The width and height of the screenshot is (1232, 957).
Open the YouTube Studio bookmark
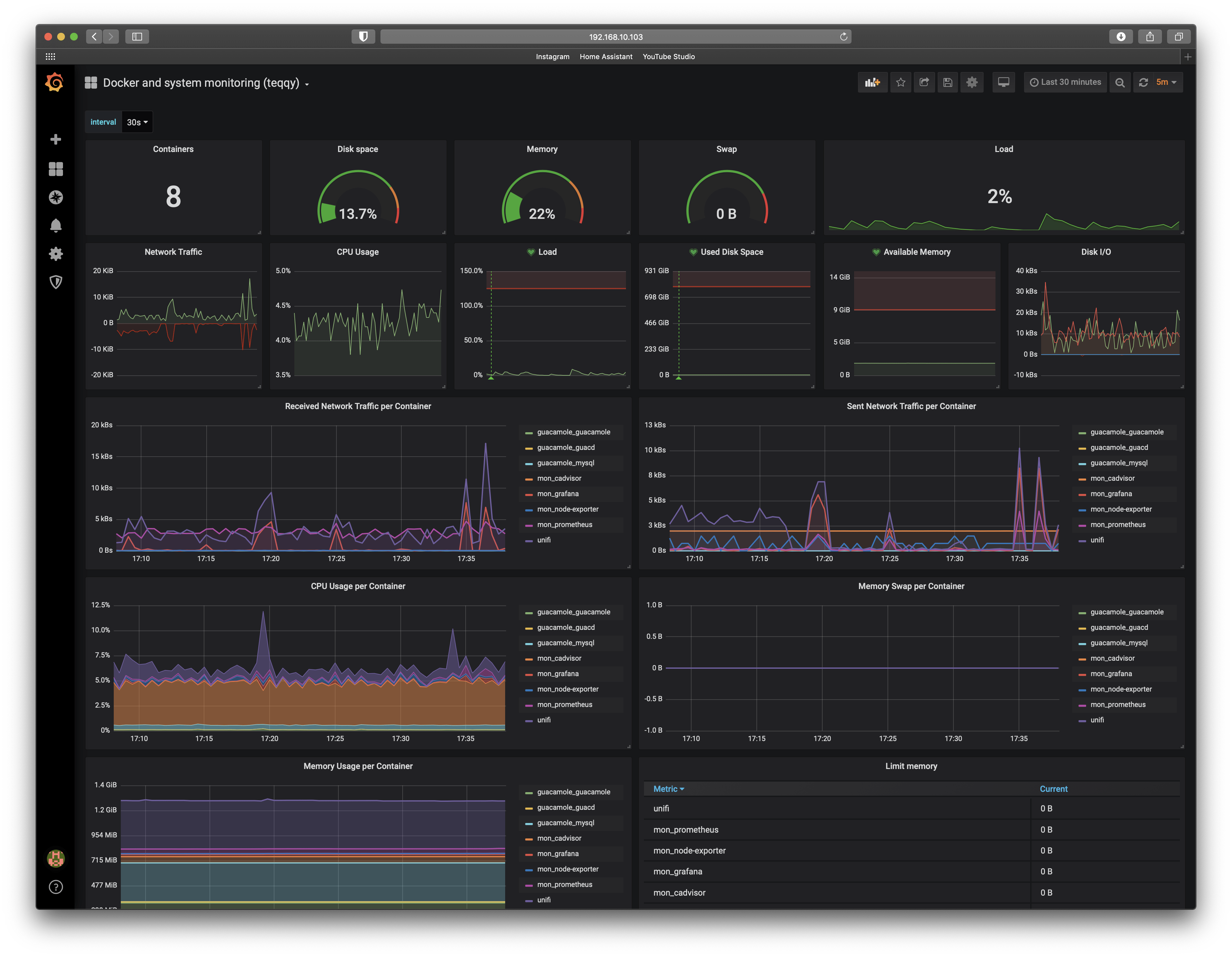point(669,57)
